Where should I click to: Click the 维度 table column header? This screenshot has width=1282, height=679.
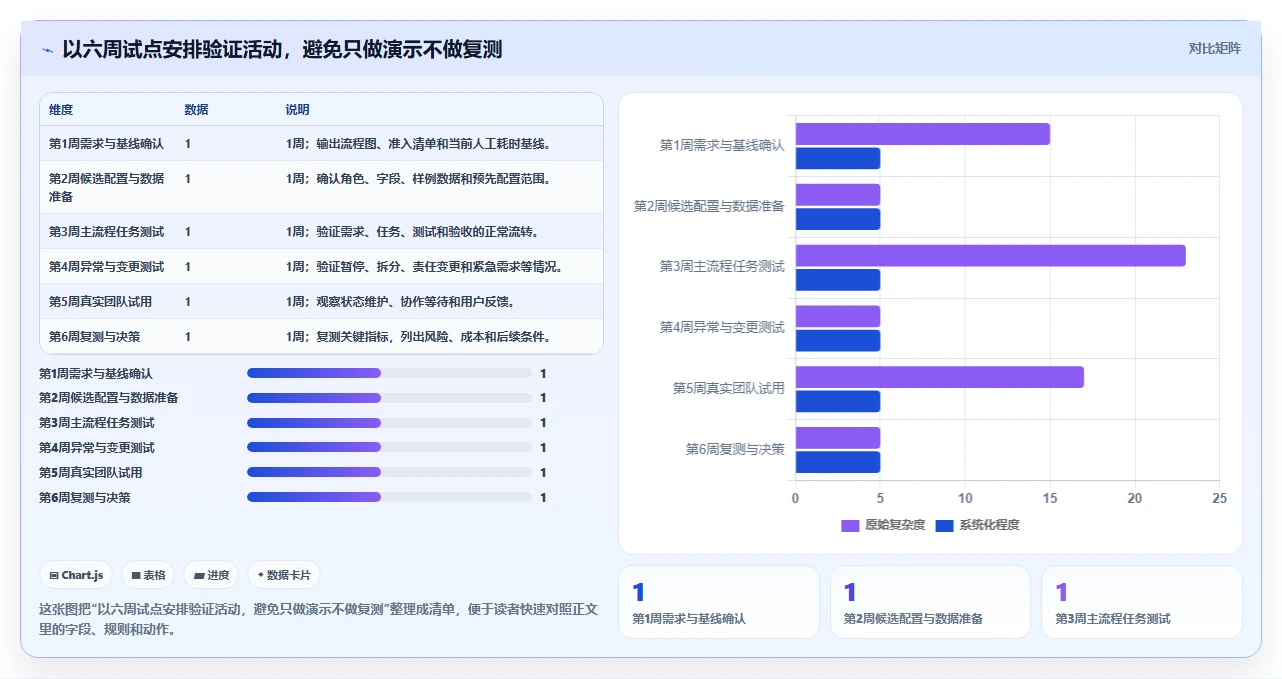[61, 110]
